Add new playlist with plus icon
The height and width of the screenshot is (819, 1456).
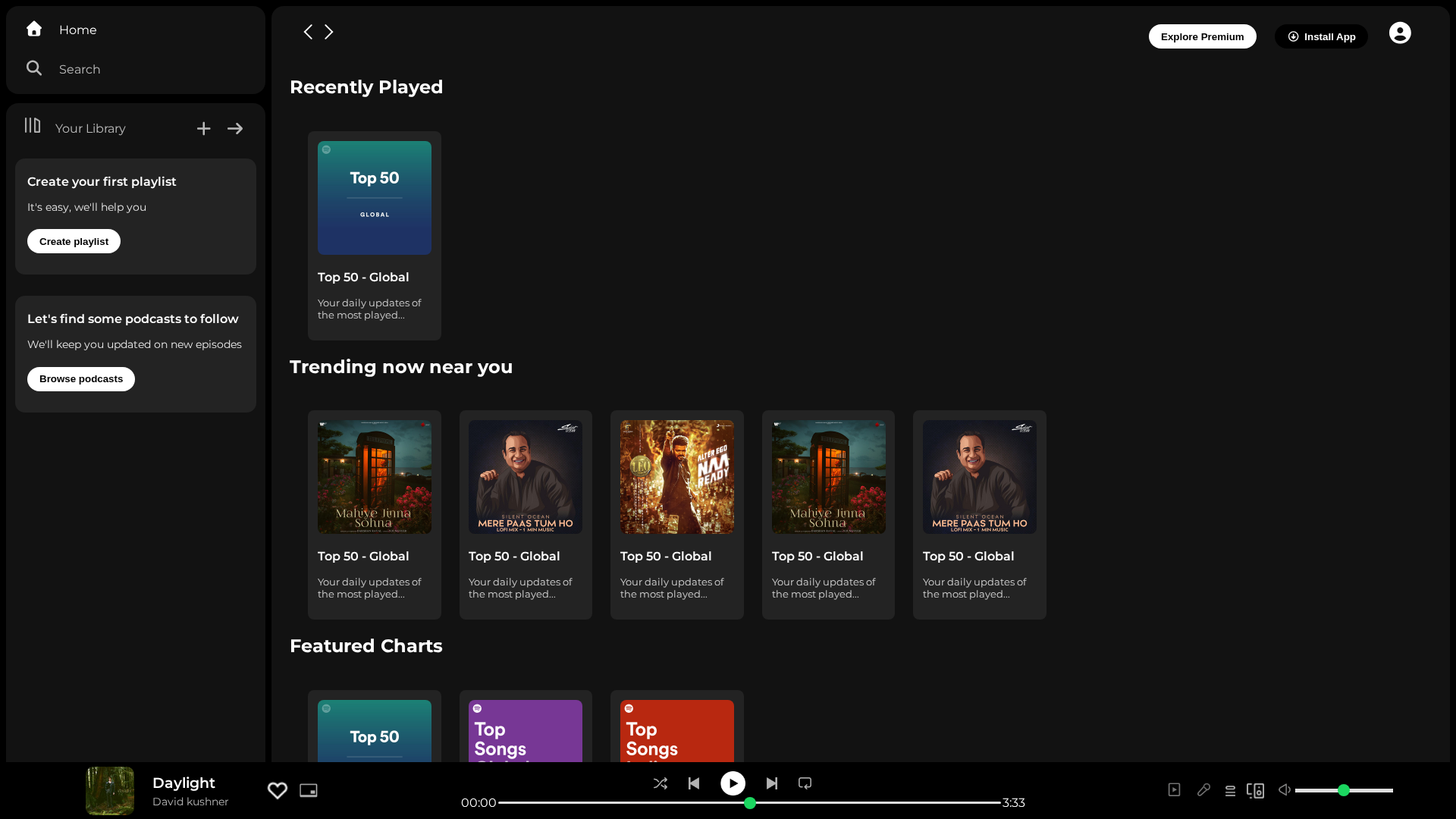pyautogui.click(x=203, y=129)
